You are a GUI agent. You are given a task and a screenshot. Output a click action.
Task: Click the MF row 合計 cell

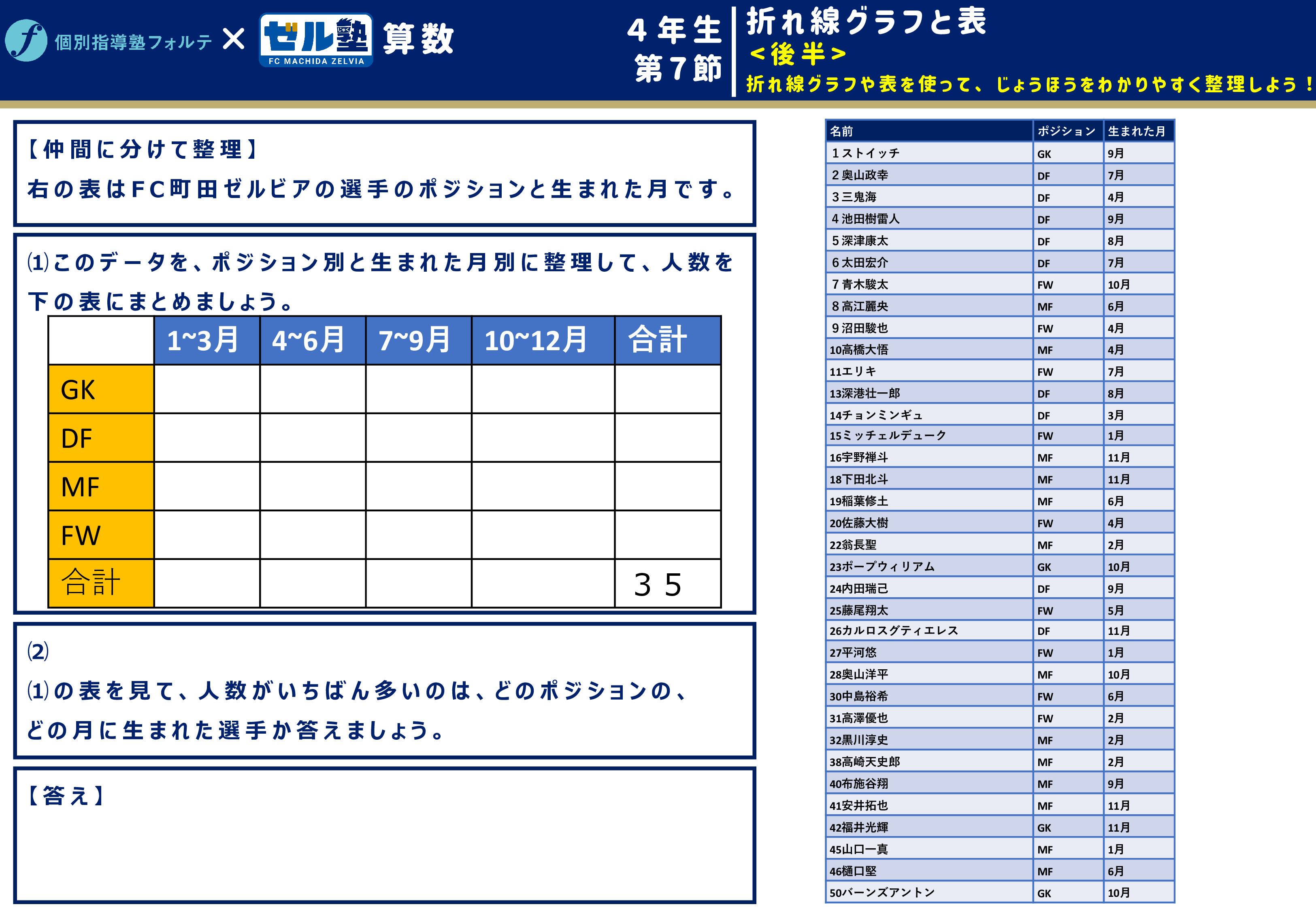[667, 486]
